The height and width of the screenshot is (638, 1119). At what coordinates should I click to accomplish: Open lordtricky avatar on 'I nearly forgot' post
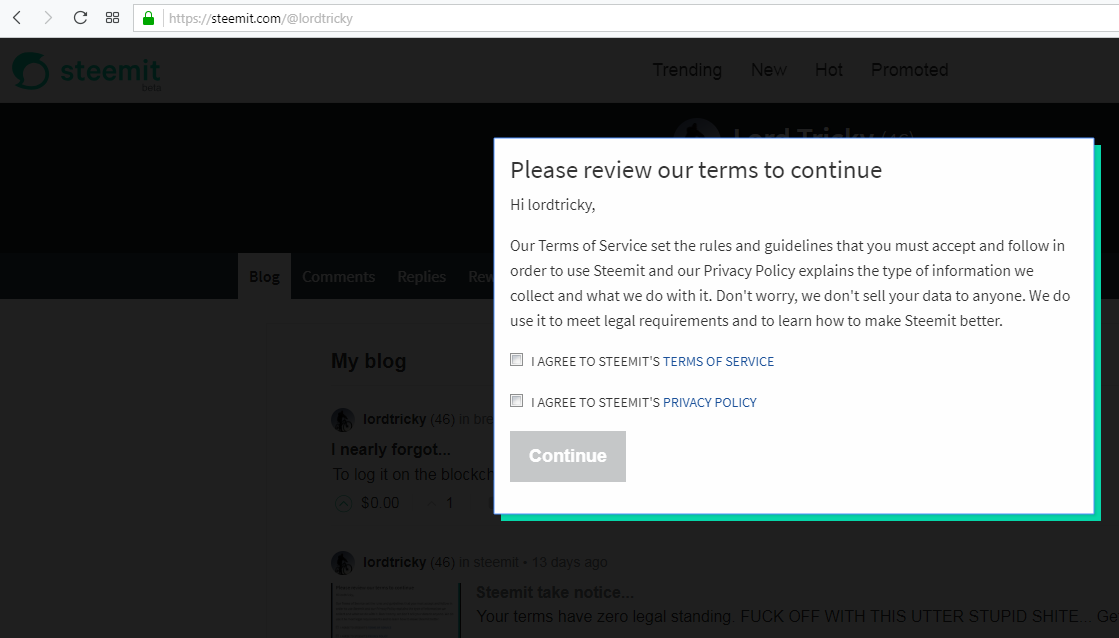click(343, 420)
